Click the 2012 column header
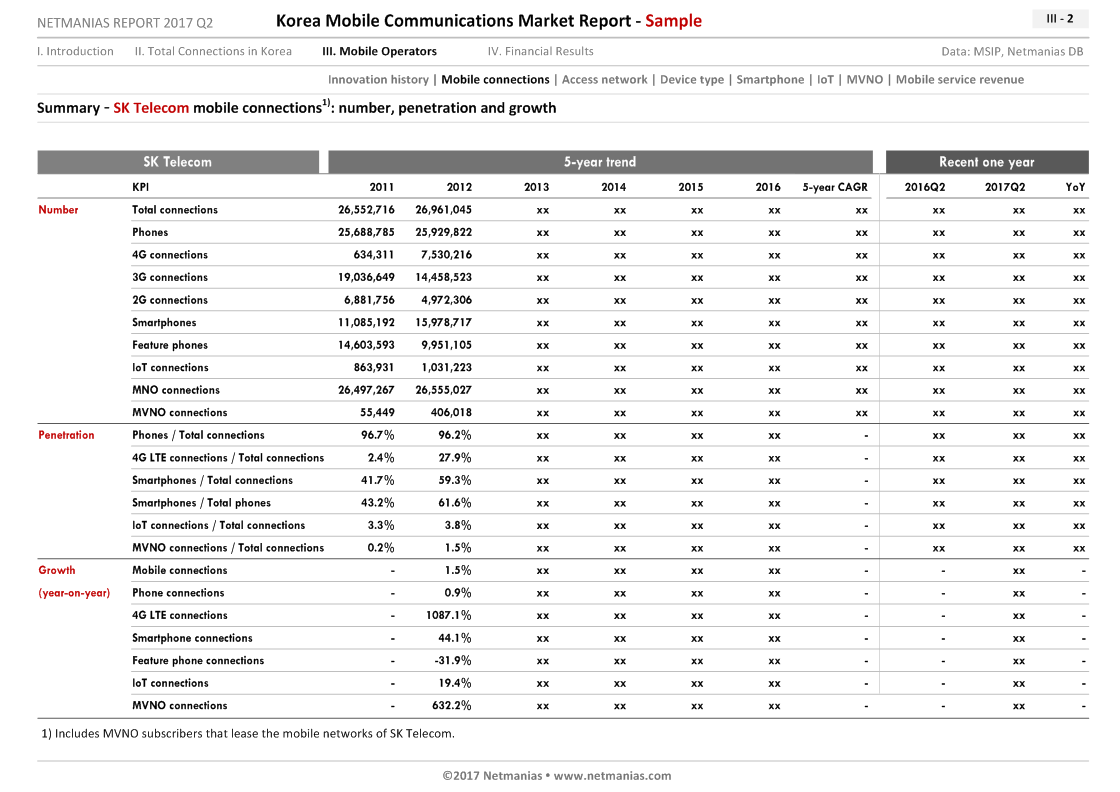Screen dimensions: 1120x792 (x=459, y=187)
